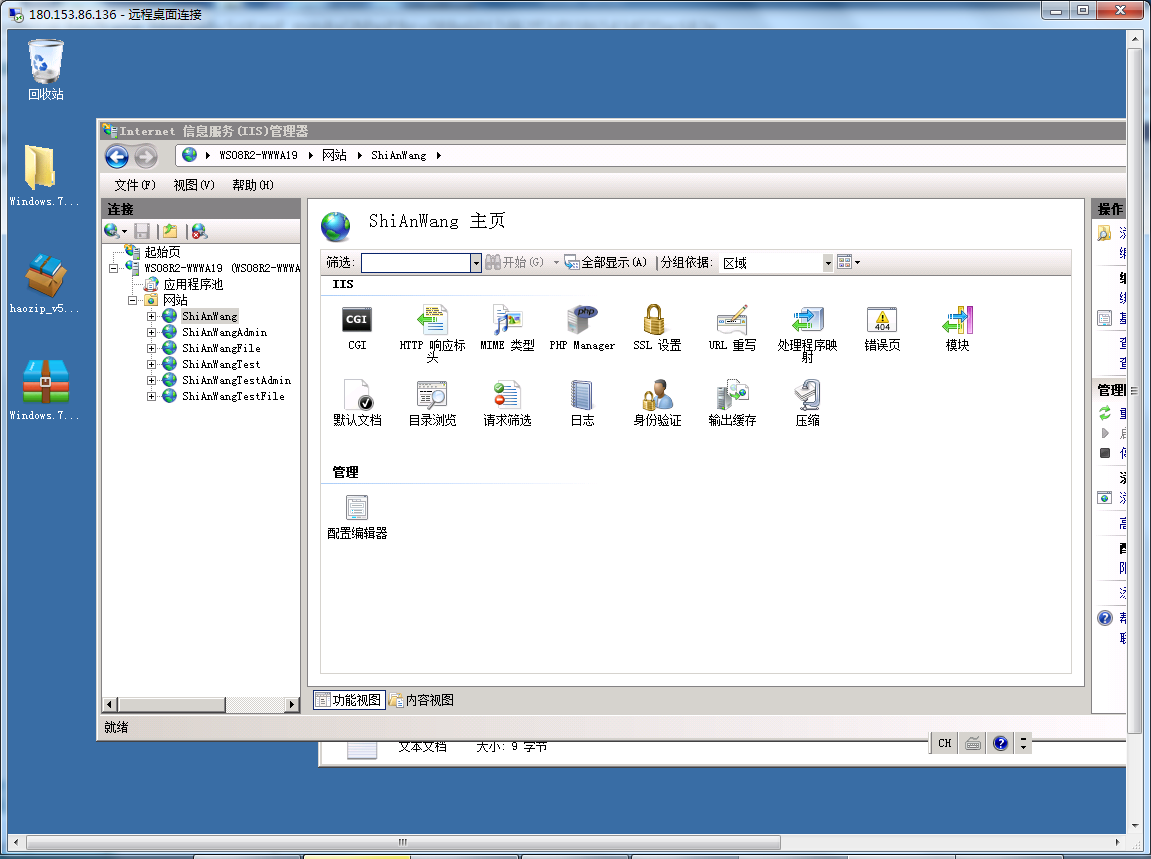This screenshot has height=859, width=1151.
Task: Click the up-folder toolbar icon in 连接
Action: [x=170, y=231]
